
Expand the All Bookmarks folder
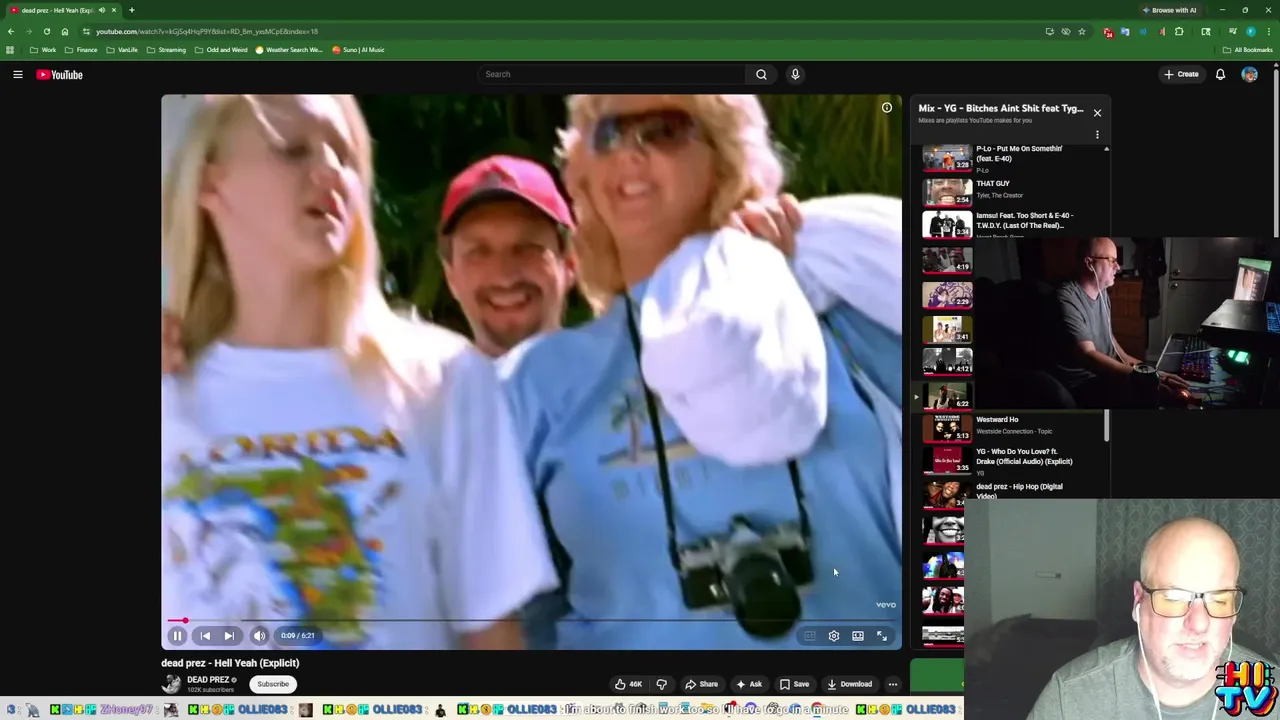[x=1248, y=50]
